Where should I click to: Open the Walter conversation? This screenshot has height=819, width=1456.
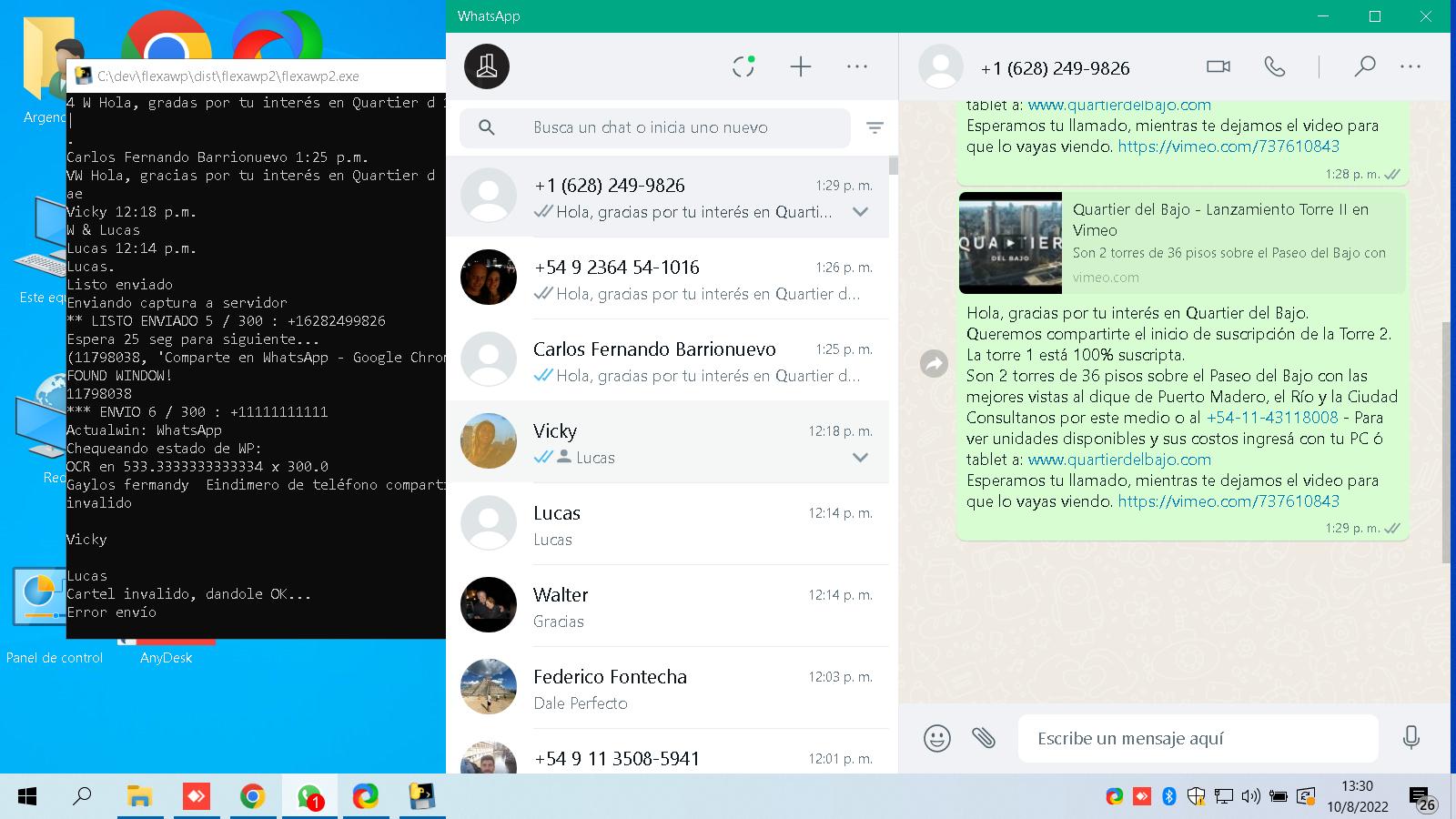667,606
